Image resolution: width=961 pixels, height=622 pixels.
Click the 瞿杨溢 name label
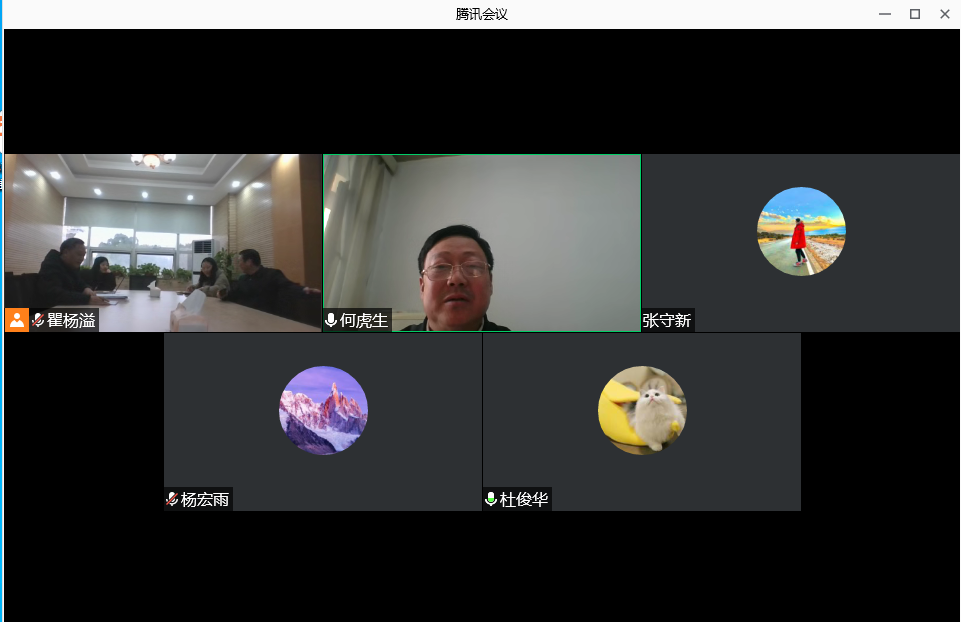point(72,320)
